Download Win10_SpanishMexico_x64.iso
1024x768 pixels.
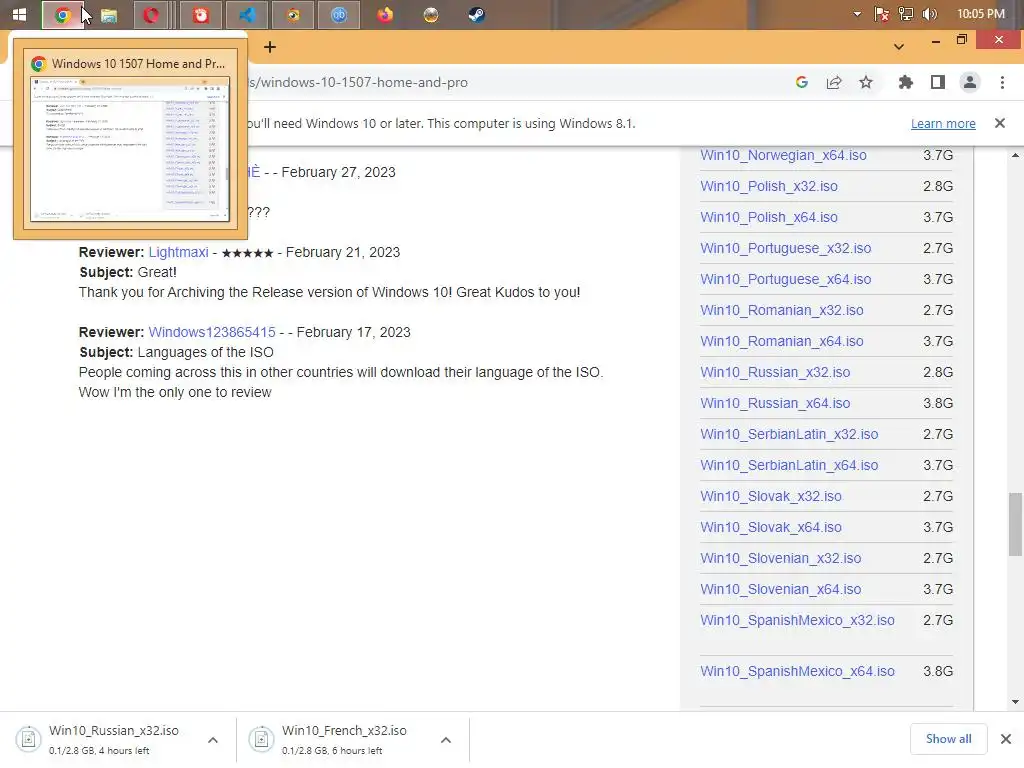[797, 671]
